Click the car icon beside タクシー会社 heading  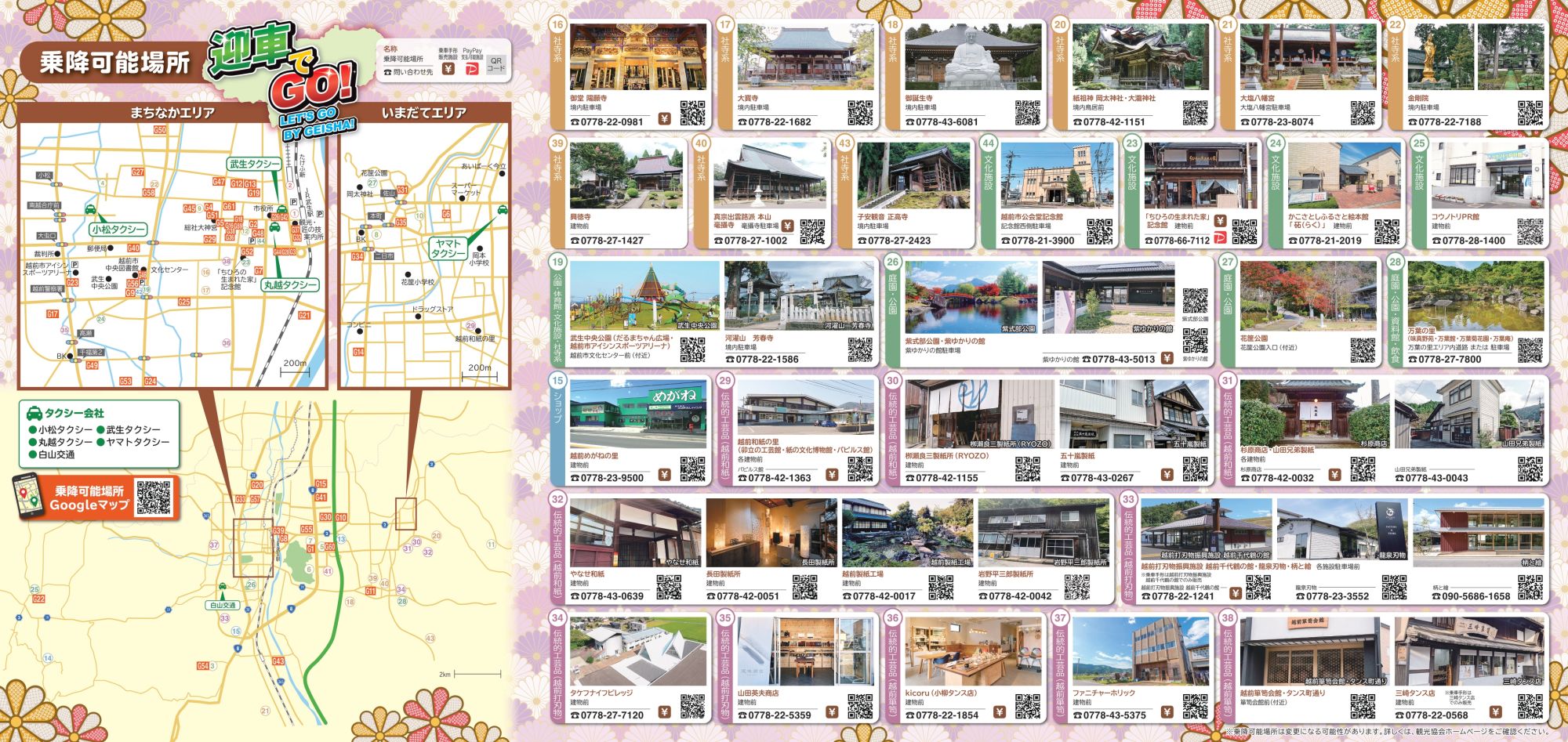pyautogui.click(x=34, y=413)
